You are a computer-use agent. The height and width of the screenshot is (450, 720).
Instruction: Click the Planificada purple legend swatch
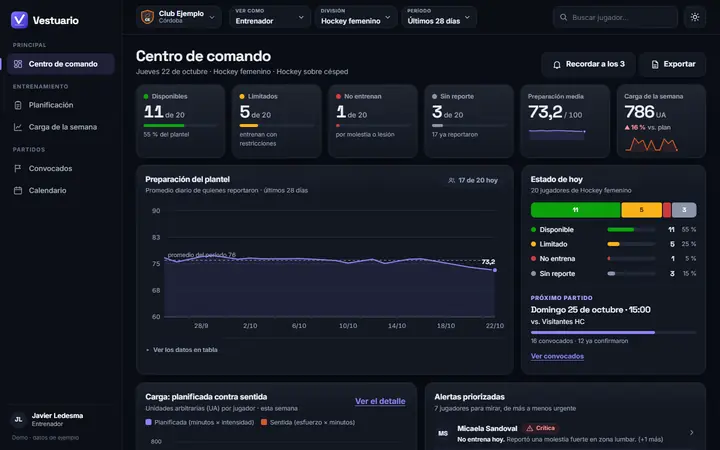pyautogui.click(x=148, y=422)
